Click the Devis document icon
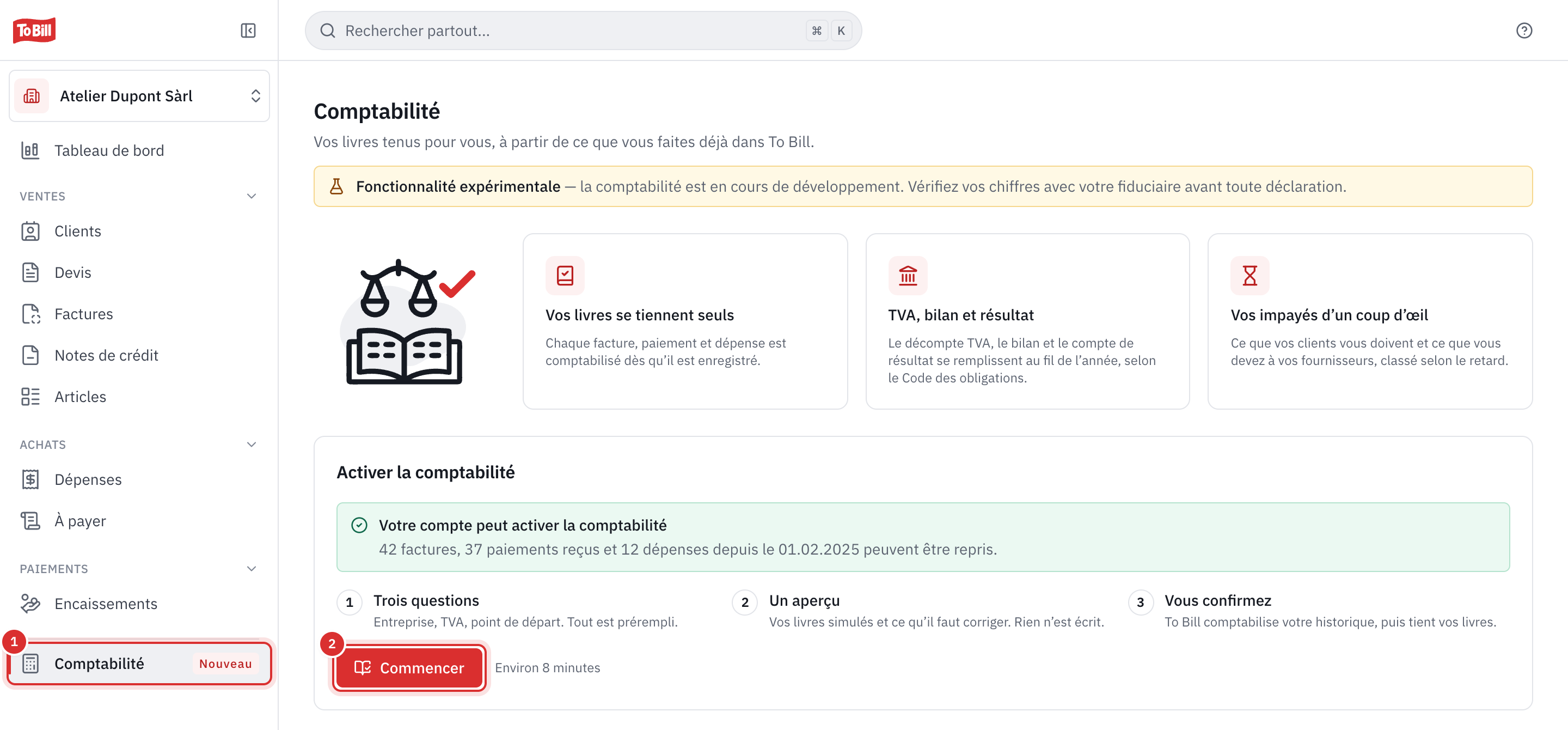 coord(30,272)
